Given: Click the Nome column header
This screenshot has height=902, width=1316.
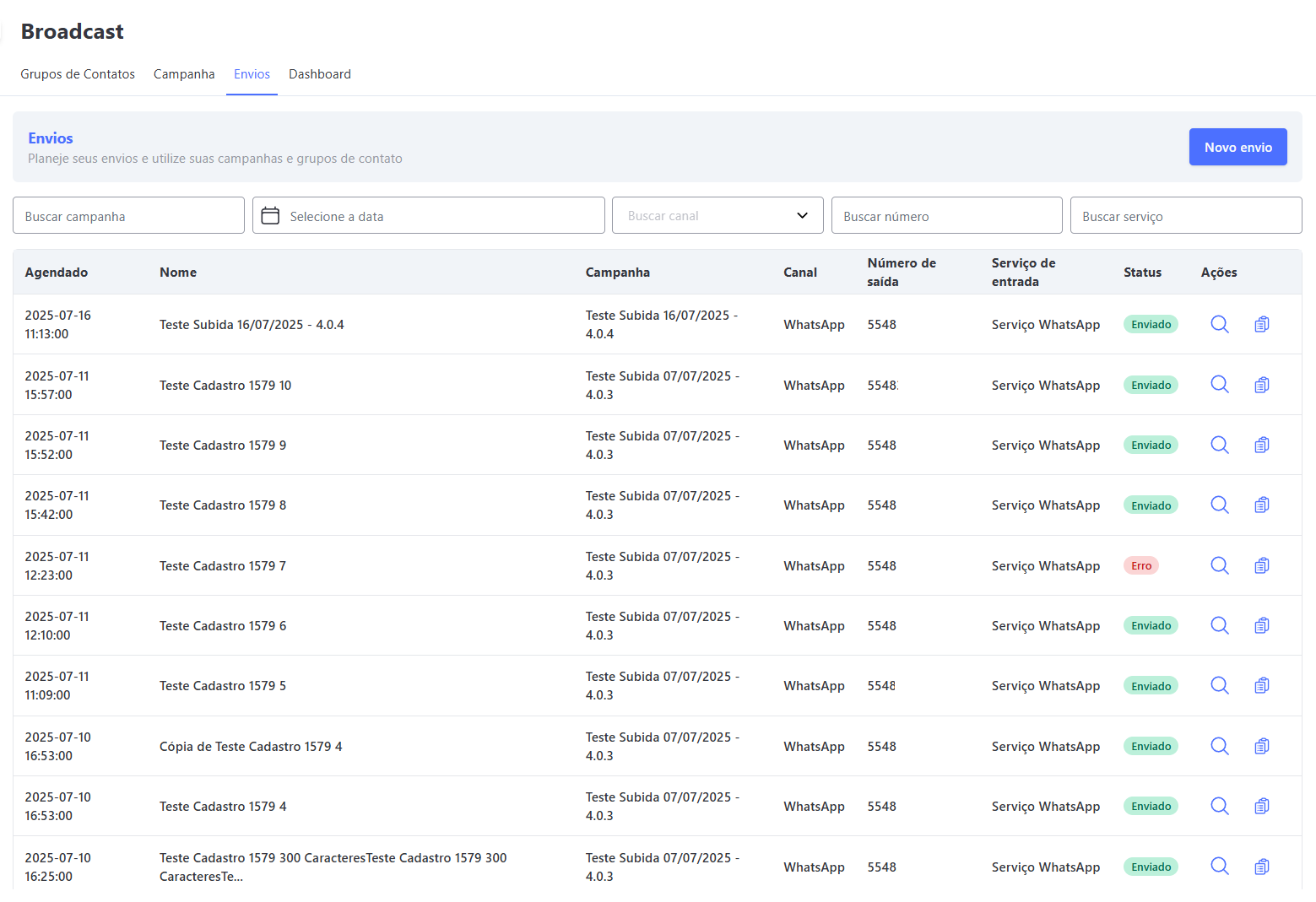Looking at the screenshot, I should [x=178, y=272].
